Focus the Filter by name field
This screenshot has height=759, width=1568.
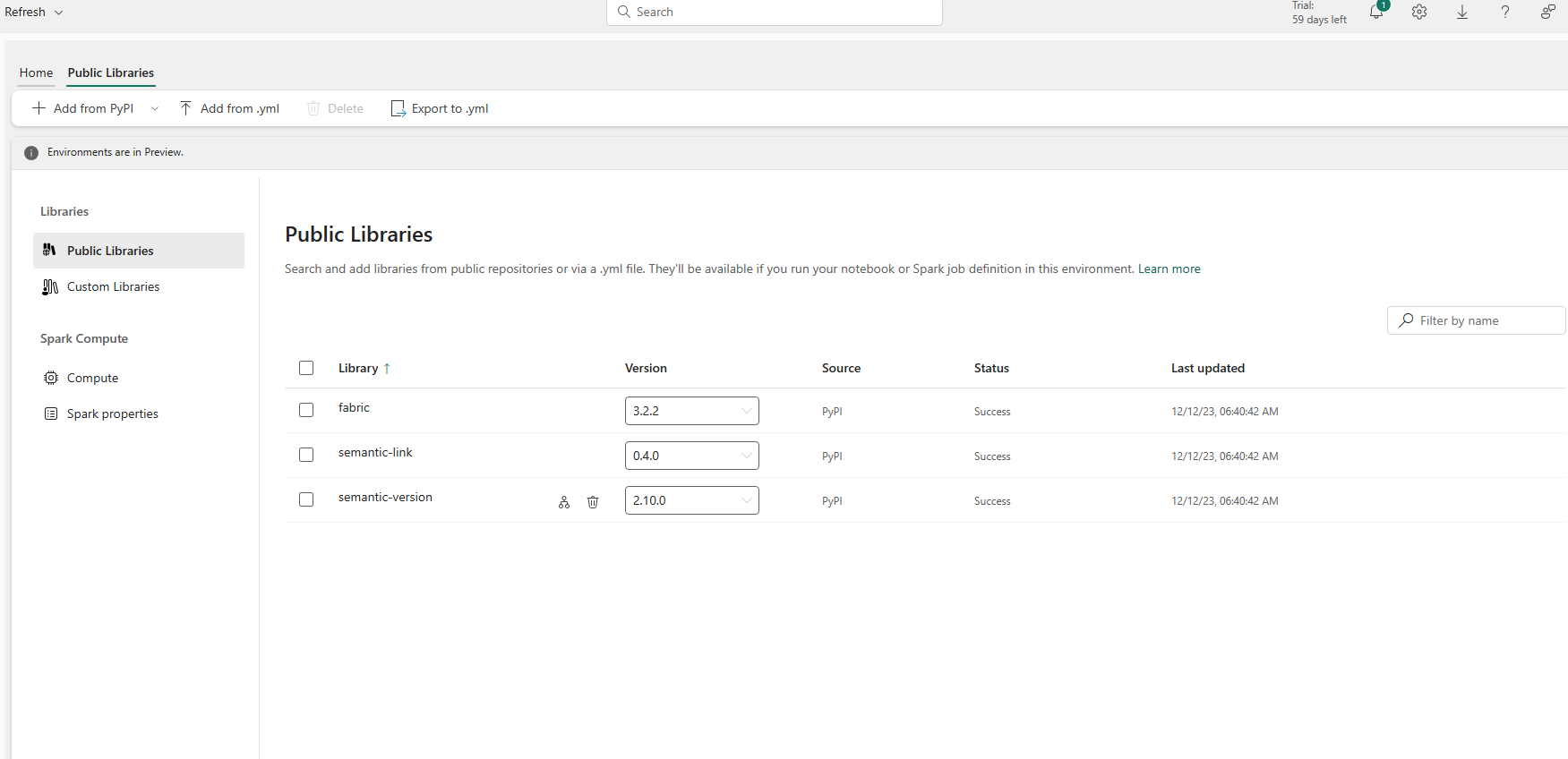[x=1477, y=320]
